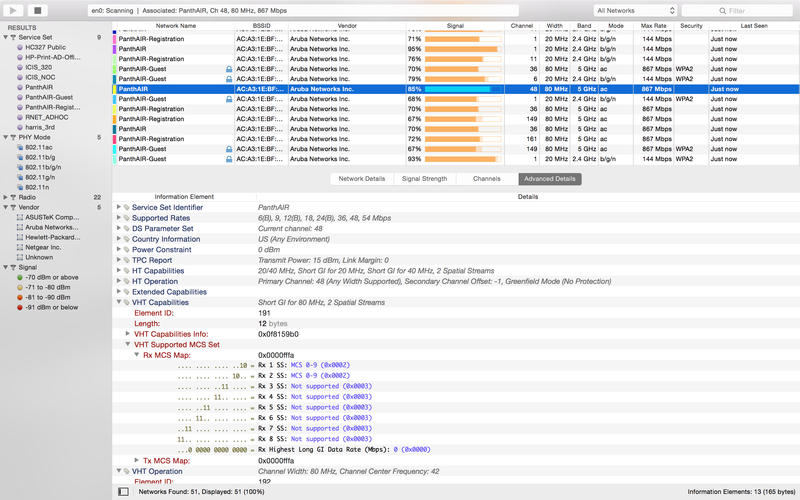The width and height of the screenshot is (800, 500).
Task: Filter by red -91 dBm or below signal
Action: (x=51, y=306)
